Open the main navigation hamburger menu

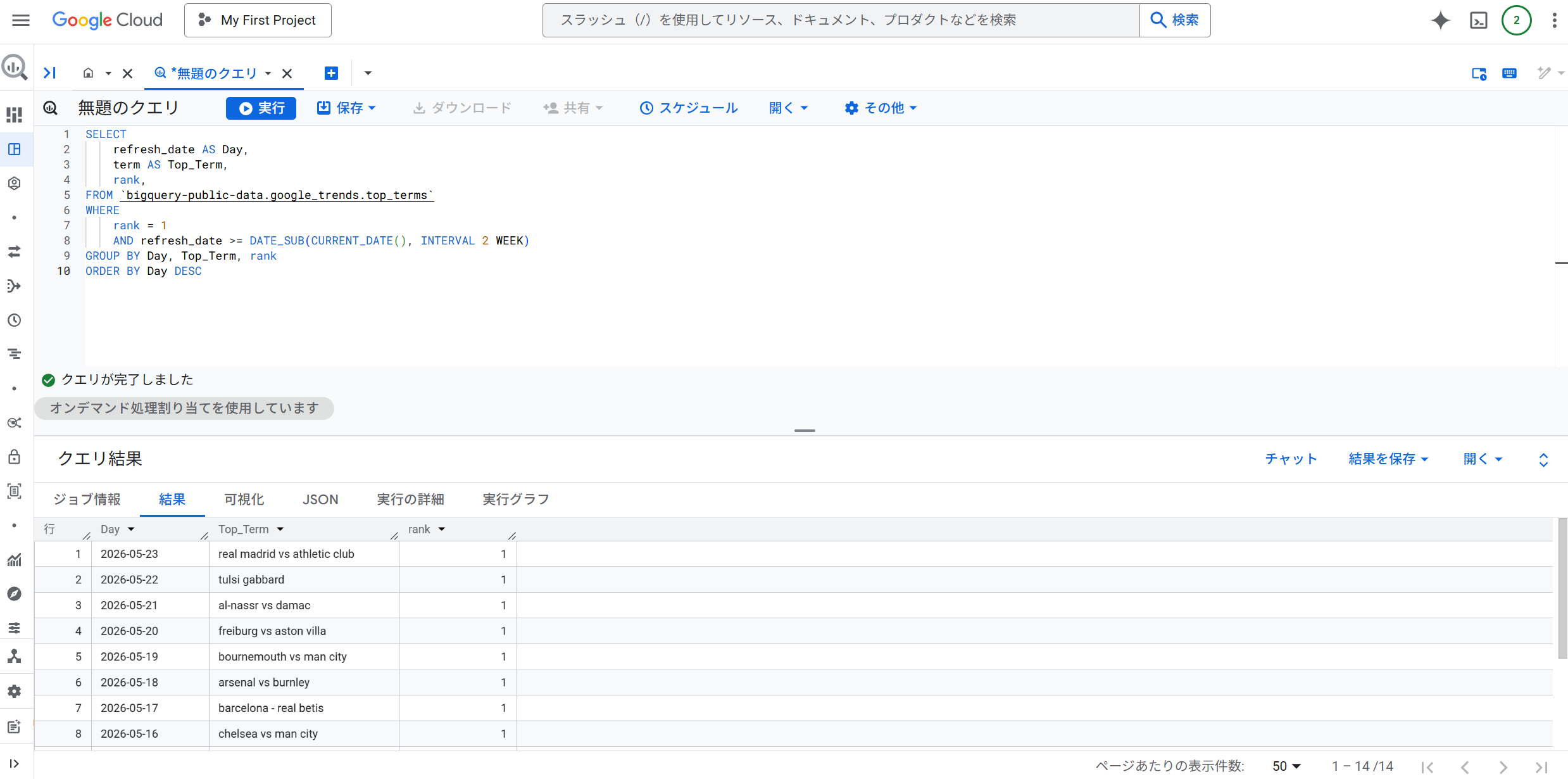[x=21, y=20]
